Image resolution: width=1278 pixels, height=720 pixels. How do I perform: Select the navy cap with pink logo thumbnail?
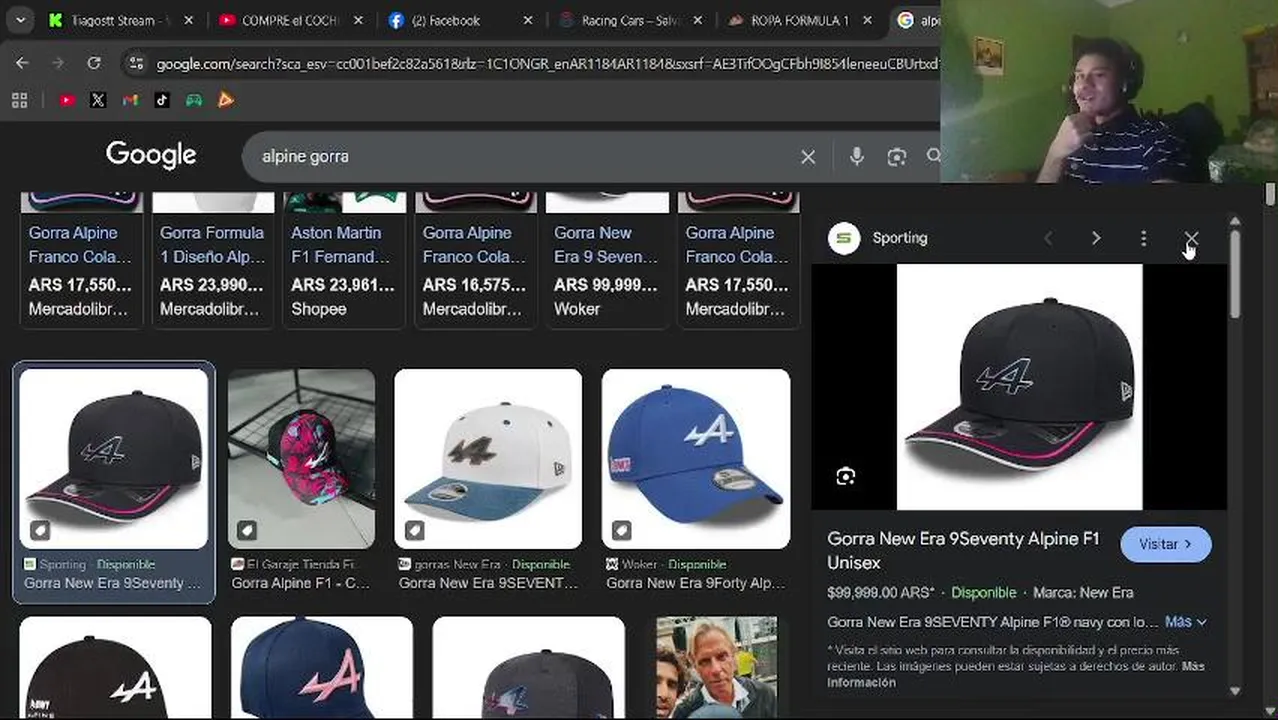coord(321,667)
